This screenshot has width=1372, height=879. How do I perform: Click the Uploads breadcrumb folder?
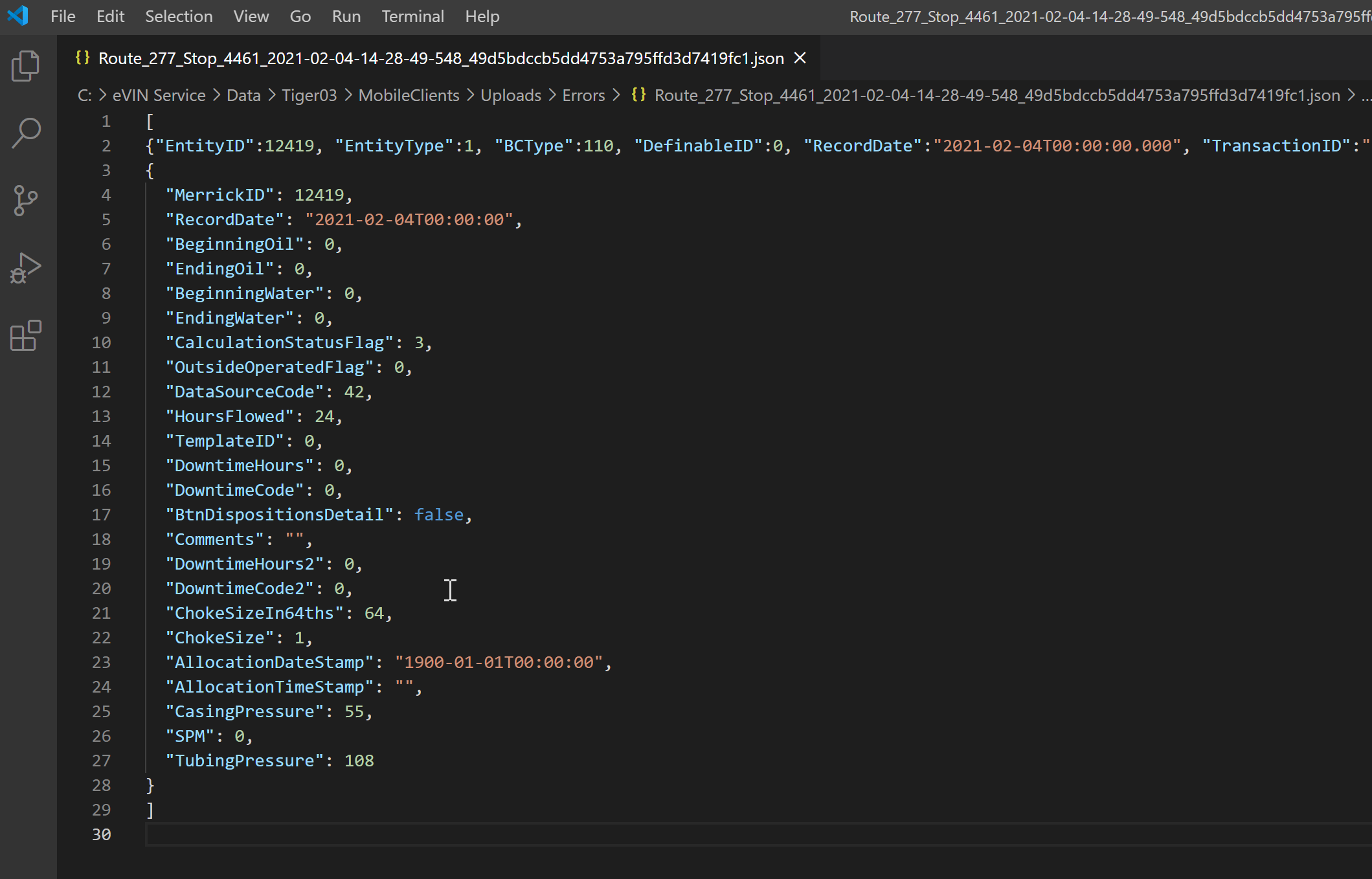coord(510,95)
